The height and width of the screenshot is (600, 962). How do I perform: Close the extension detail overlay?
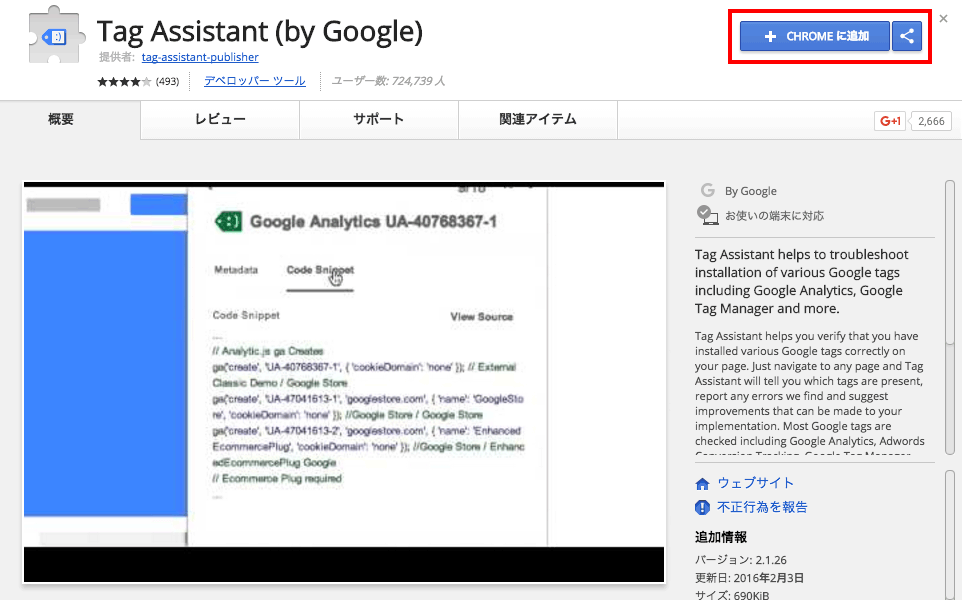pos(944,18)
